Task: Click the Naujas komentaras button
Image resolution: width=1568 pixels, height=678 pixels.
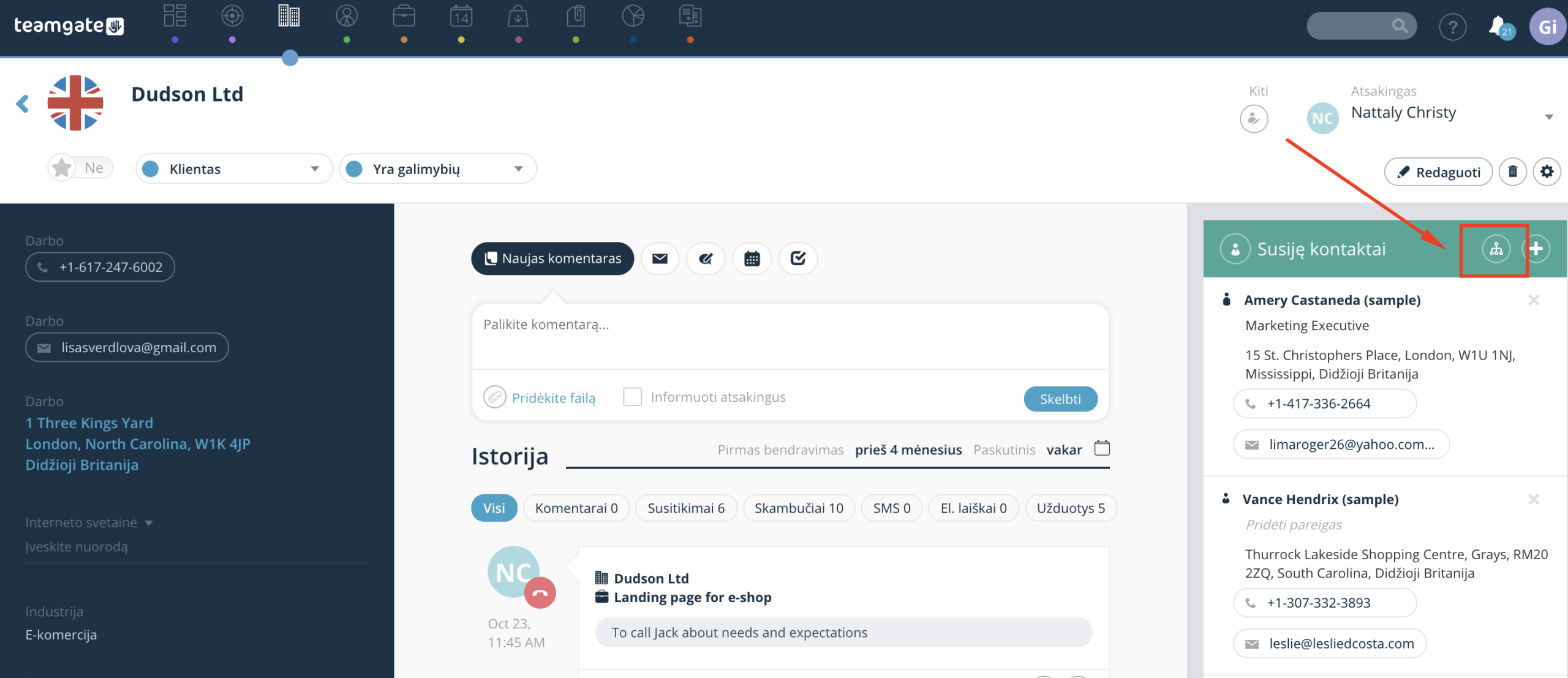Action: pyautogui.click(x=552, y=258)
